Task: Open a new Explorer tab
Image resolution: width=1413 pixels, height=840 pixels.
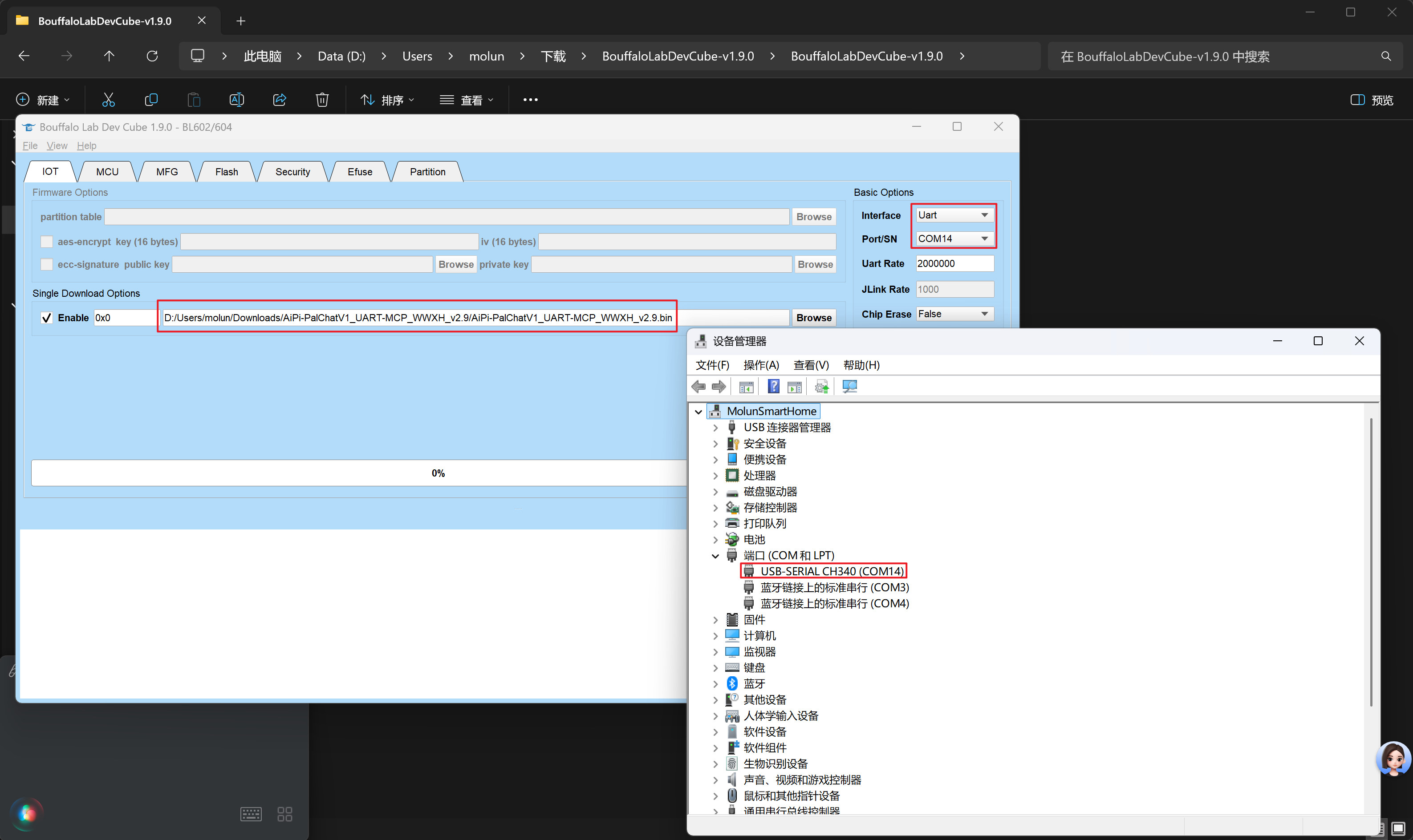Action: tap(241, 21)
